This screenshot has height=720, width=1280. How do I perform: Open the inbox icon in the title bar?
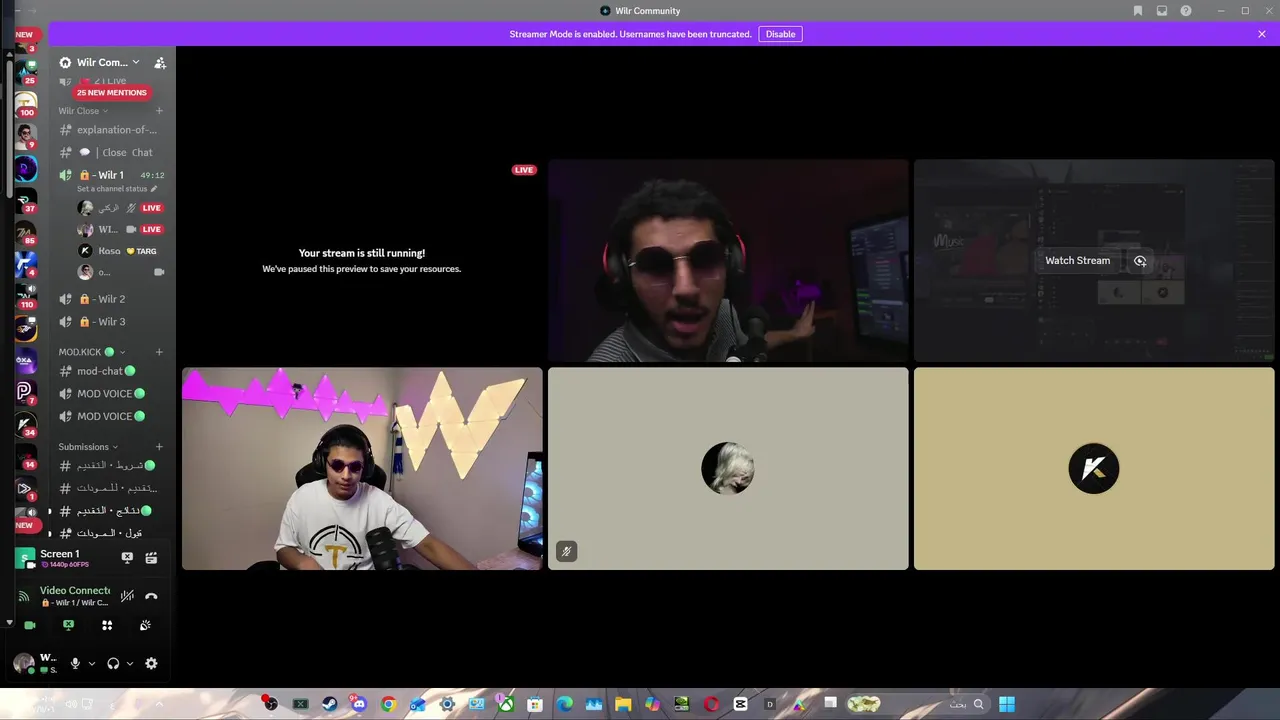click(1162, 11)
